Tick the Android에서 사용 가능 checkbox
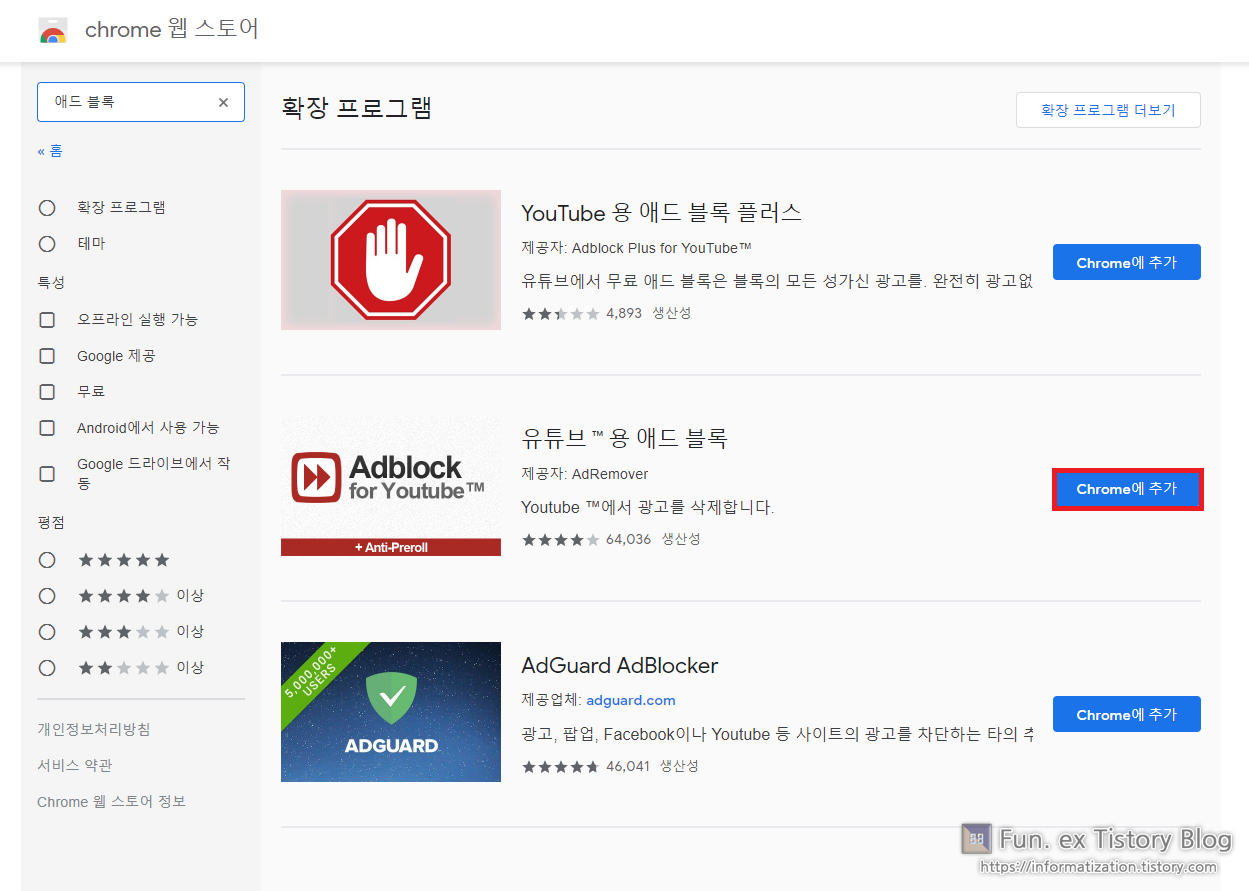Viewport: 1249px width, 891px height. click(47, 428)
